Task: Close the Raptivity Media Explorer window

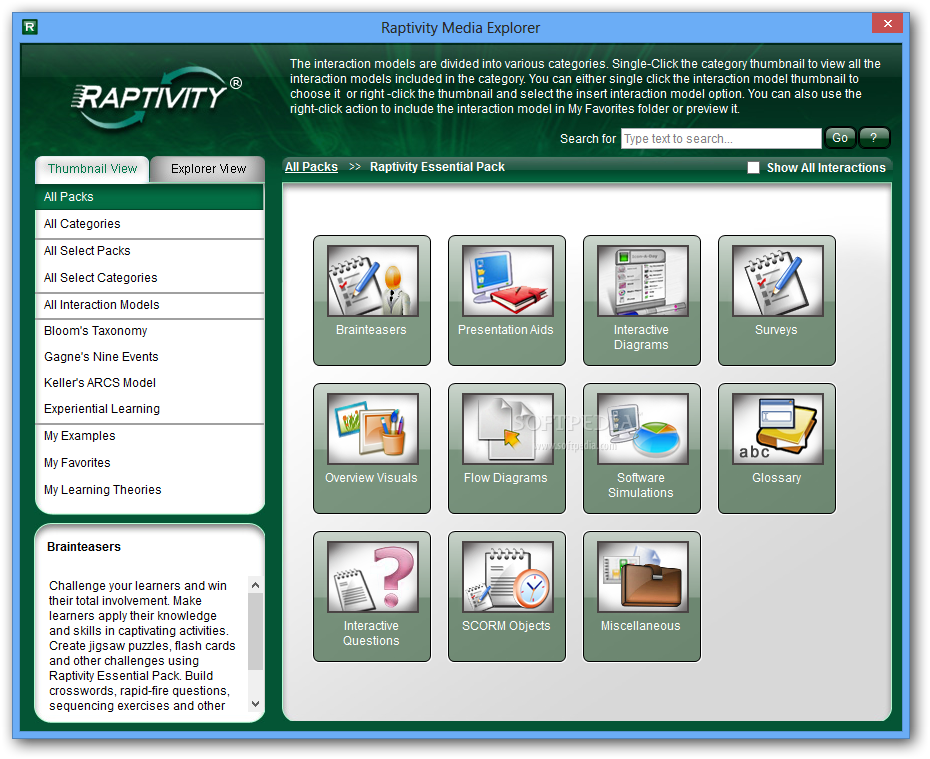Action: [x=888, y=24]
